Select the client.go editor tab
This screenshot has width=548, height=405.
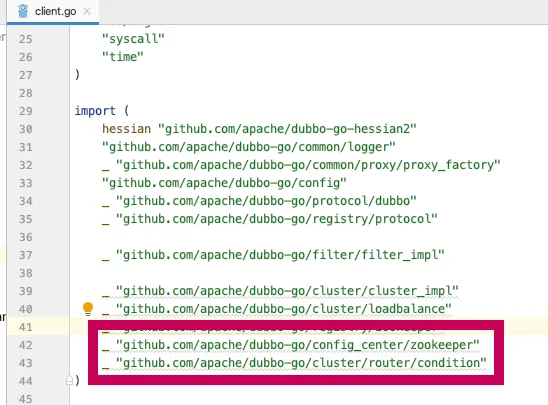pos(53,12)
